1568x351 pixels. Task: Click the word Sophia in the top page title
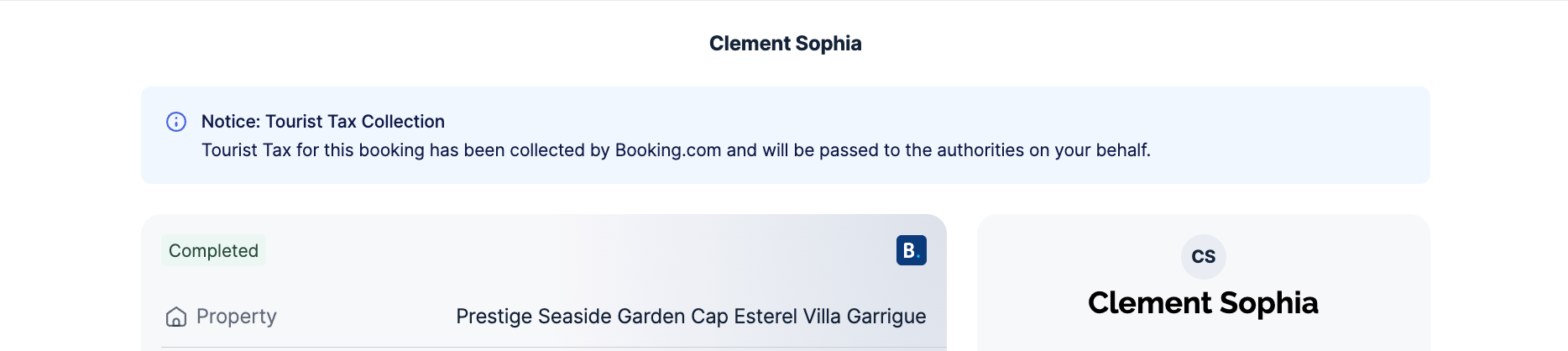pos(828,44)
